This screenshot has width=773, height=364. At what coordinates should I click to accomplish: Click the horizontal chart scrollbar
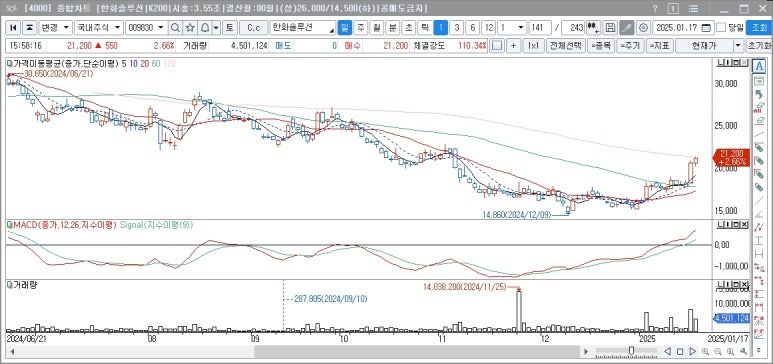pos(297,351)
